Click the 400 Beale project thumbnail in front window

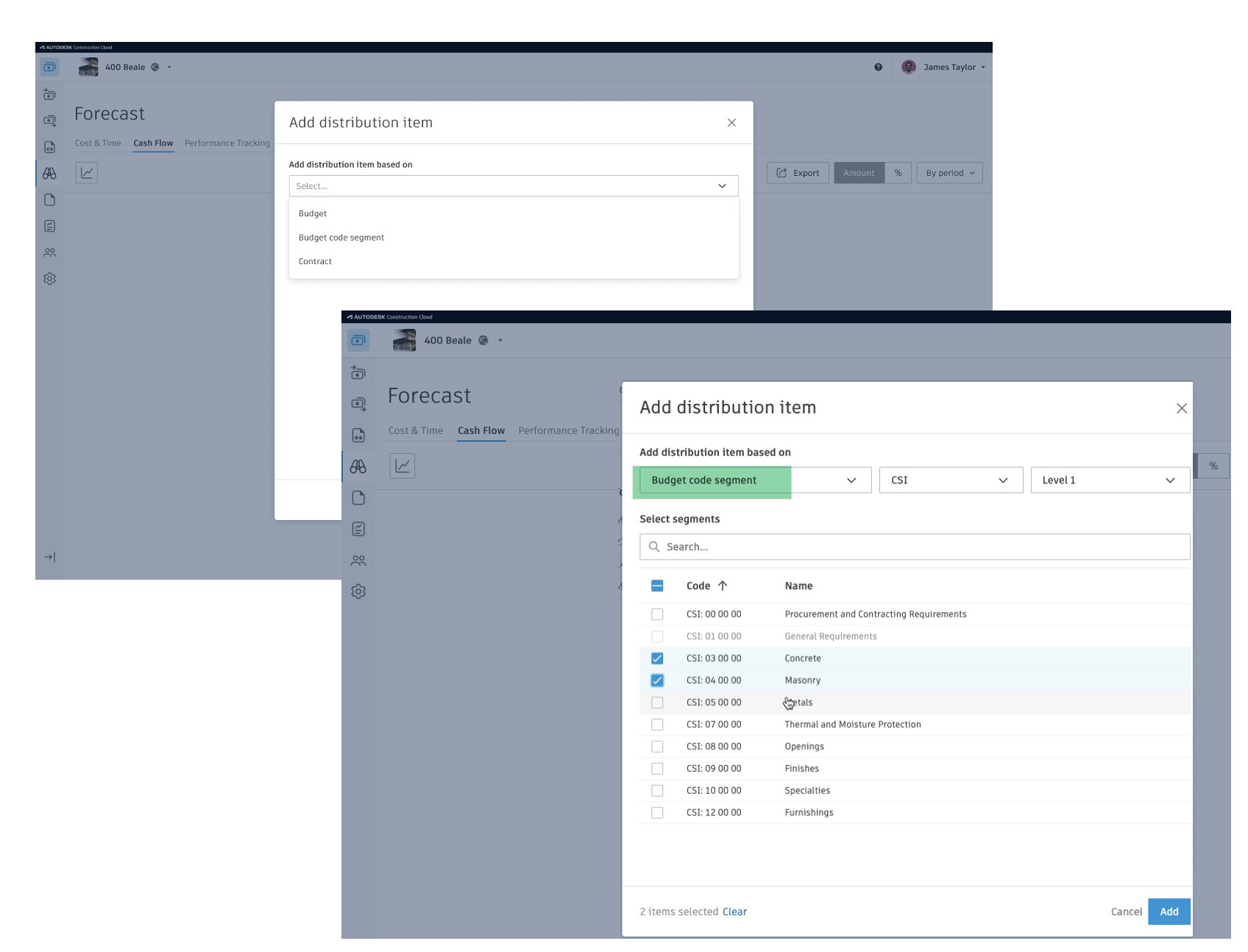[404, 340]
